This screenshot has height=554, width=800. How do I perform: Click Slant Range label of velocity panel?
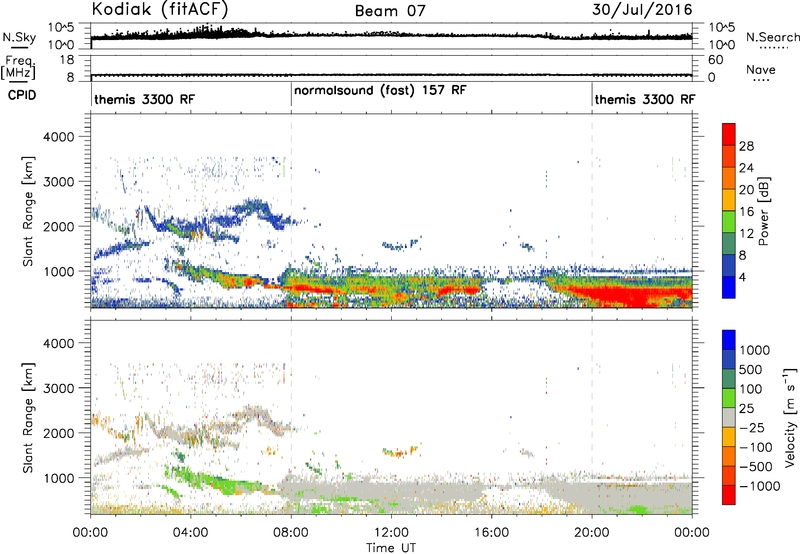click(x=28, y=418)
